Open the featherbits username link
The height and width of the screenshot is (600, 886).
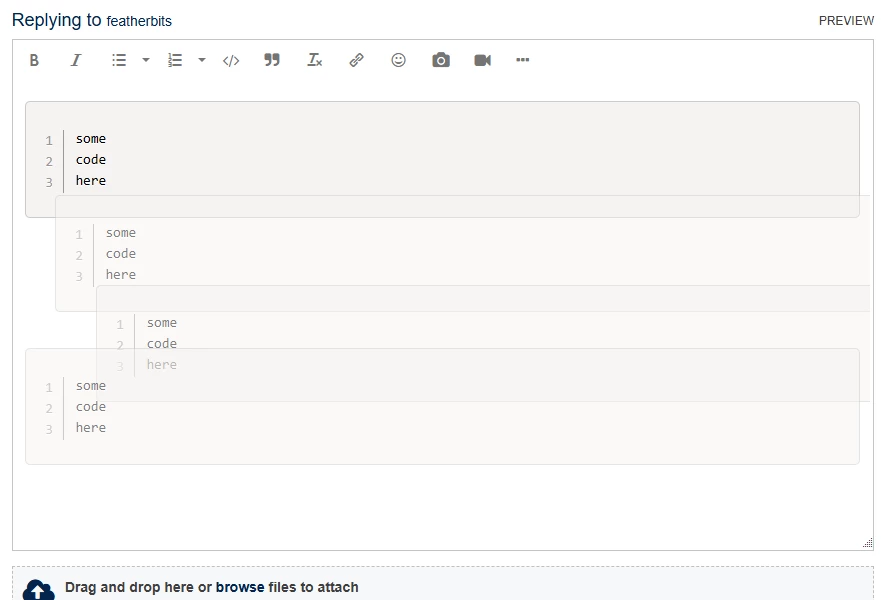139,21
